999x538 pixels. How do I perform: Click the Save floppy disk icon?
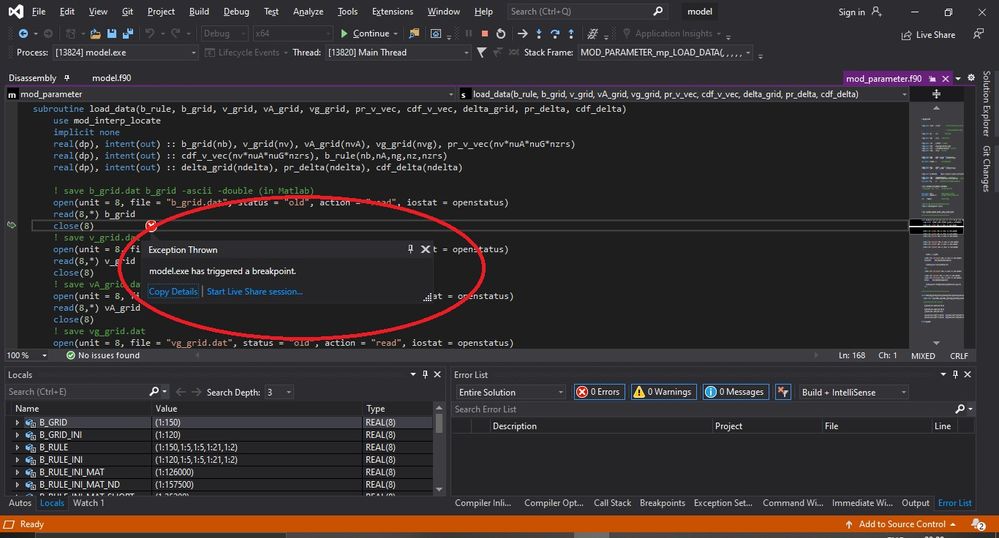pyautogui.click(x=111, y=34)
